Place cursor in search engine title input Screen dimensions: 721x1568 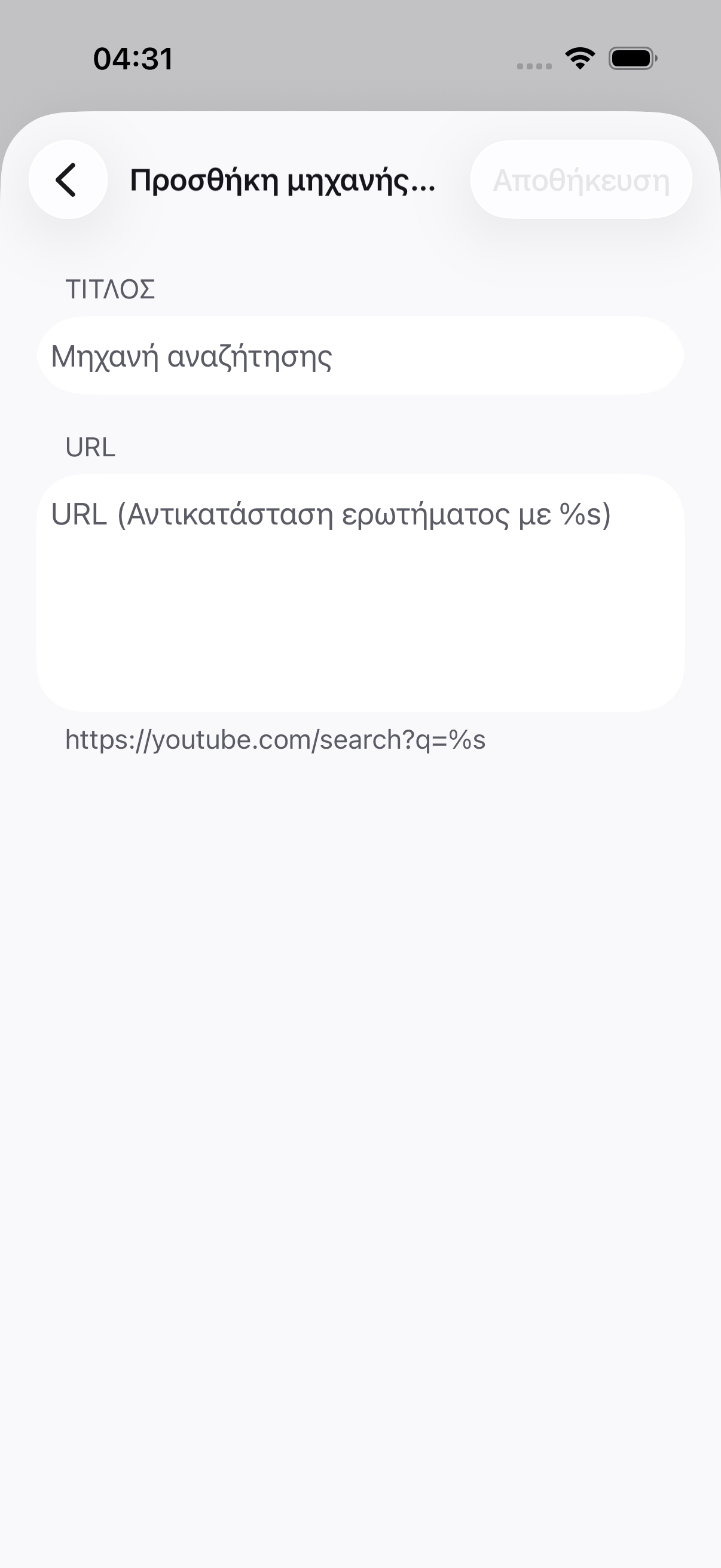tap(360, 355)
